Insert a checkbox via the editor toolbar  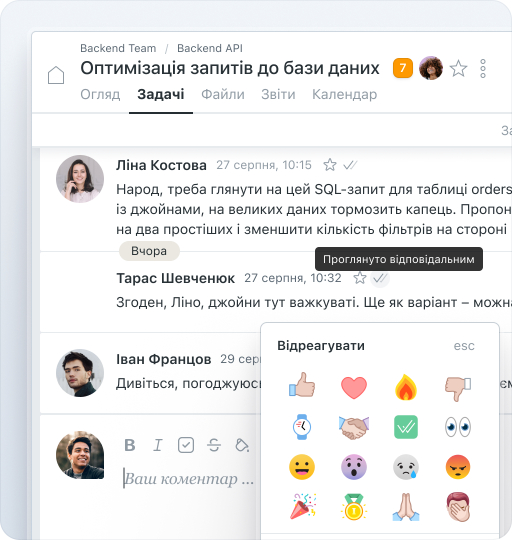[186, 445]
